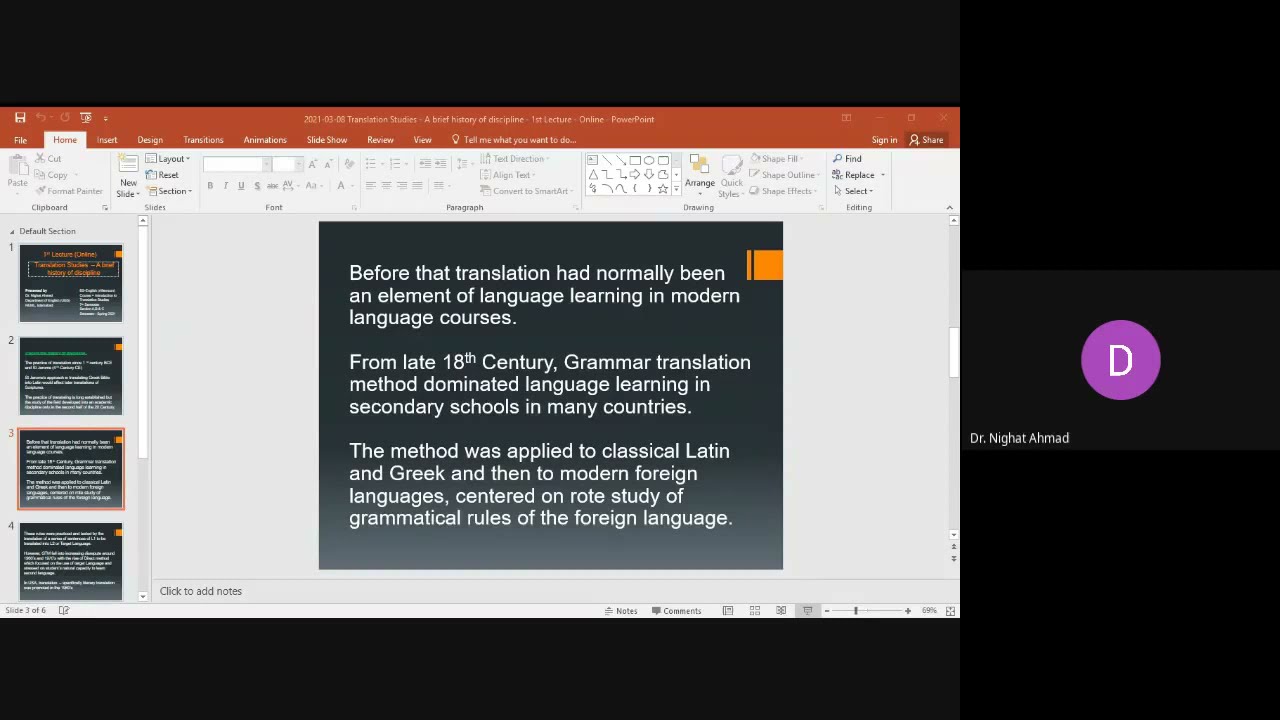Click the Reset slide button
The width and height of the screenshot is (1280, 720).
[x=162, y=175]
